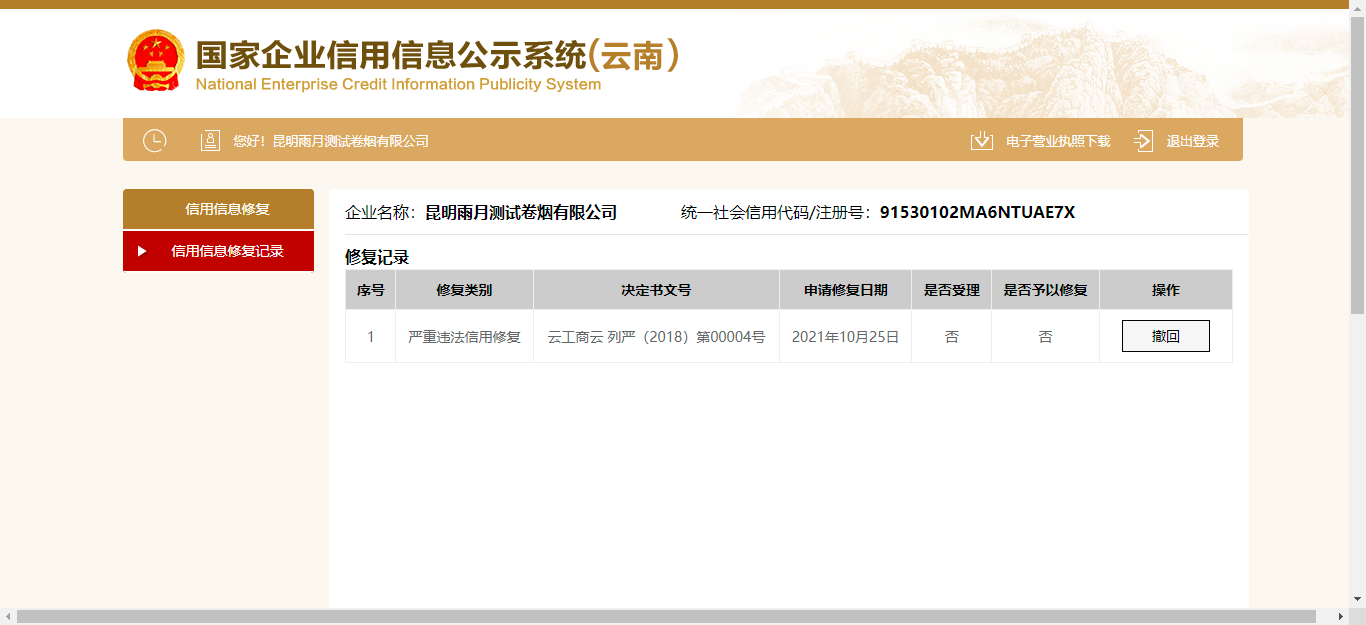Viewport: 1366px width, 625px height.
Task: Click the 电子营业执照下载 link
Action: click(x=1058, y=141)
